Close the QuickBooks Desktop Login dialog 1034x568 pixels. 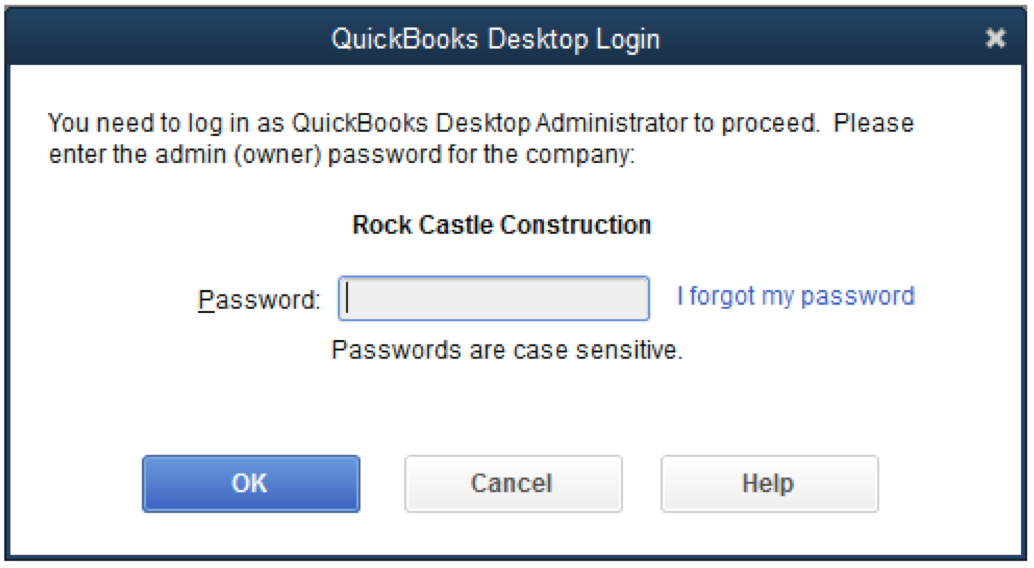pos(995,38)
